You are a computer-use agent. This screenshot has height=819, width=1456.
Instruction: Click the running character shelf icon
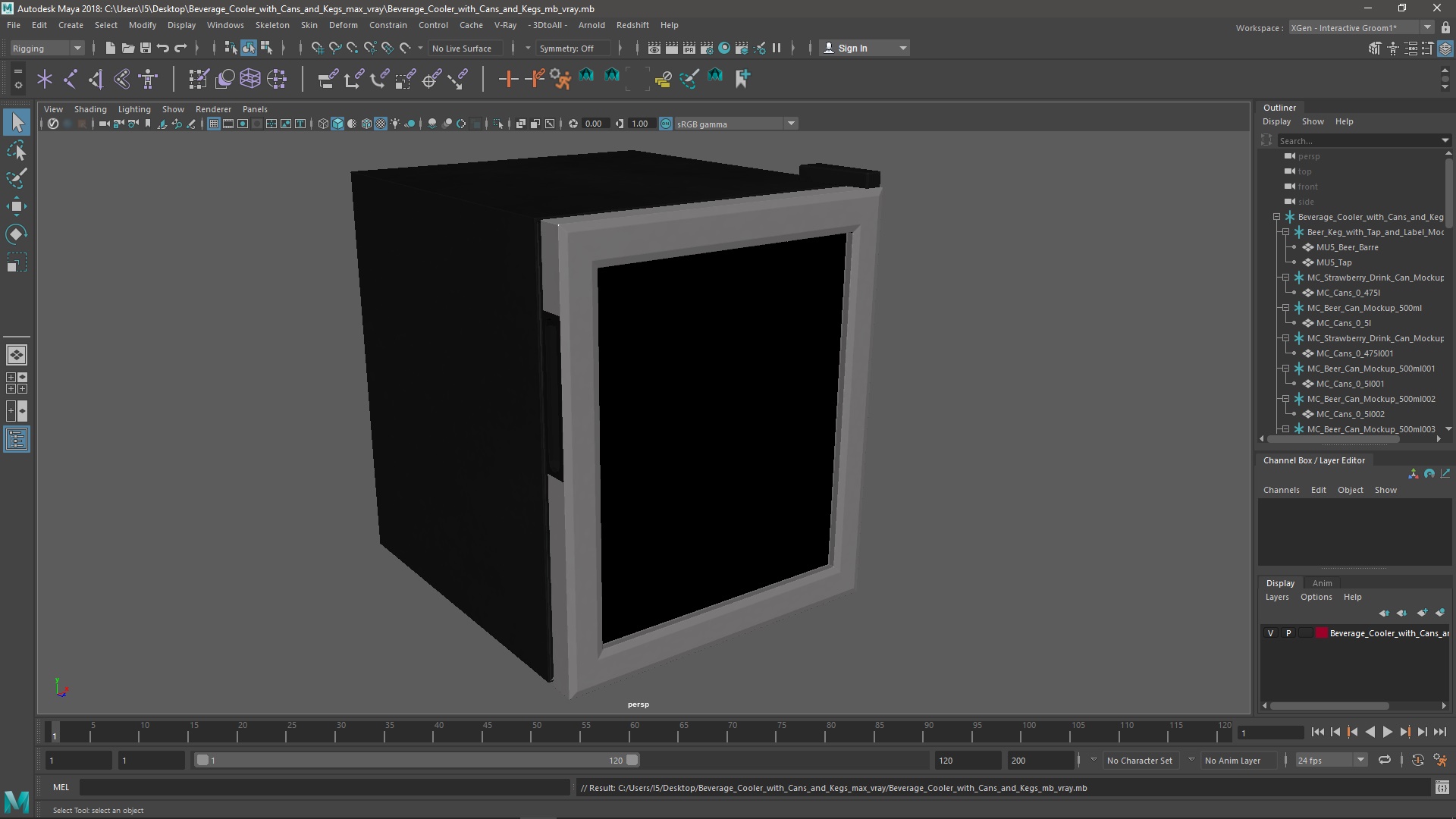pos(560,79)
